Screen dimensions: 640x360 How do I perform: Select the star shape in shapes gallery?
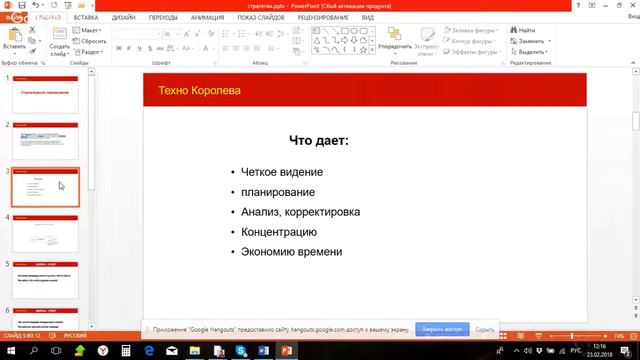pyautogui.click(x=363, y=50)
